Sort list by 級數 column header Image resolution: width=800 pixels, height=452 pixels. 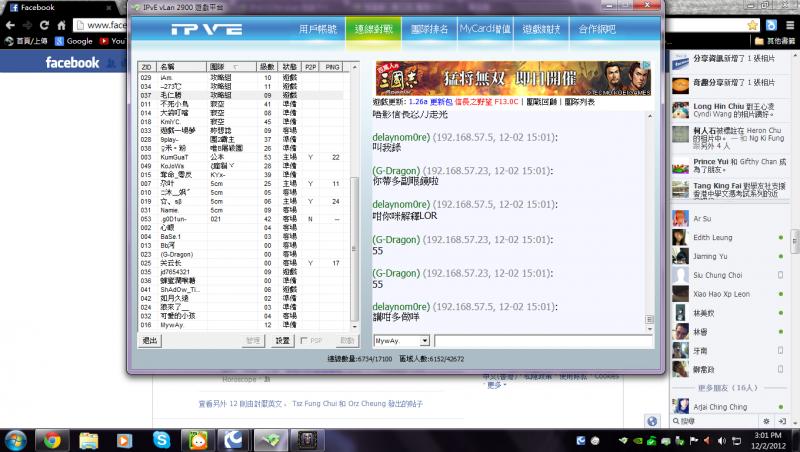click(267, 67)
